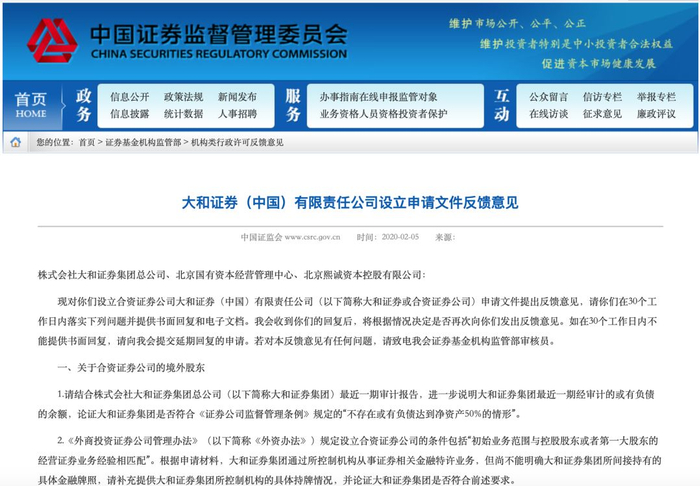Click the slogan 维护投资者特别是中小投资者合法权益

coord(576,44)
